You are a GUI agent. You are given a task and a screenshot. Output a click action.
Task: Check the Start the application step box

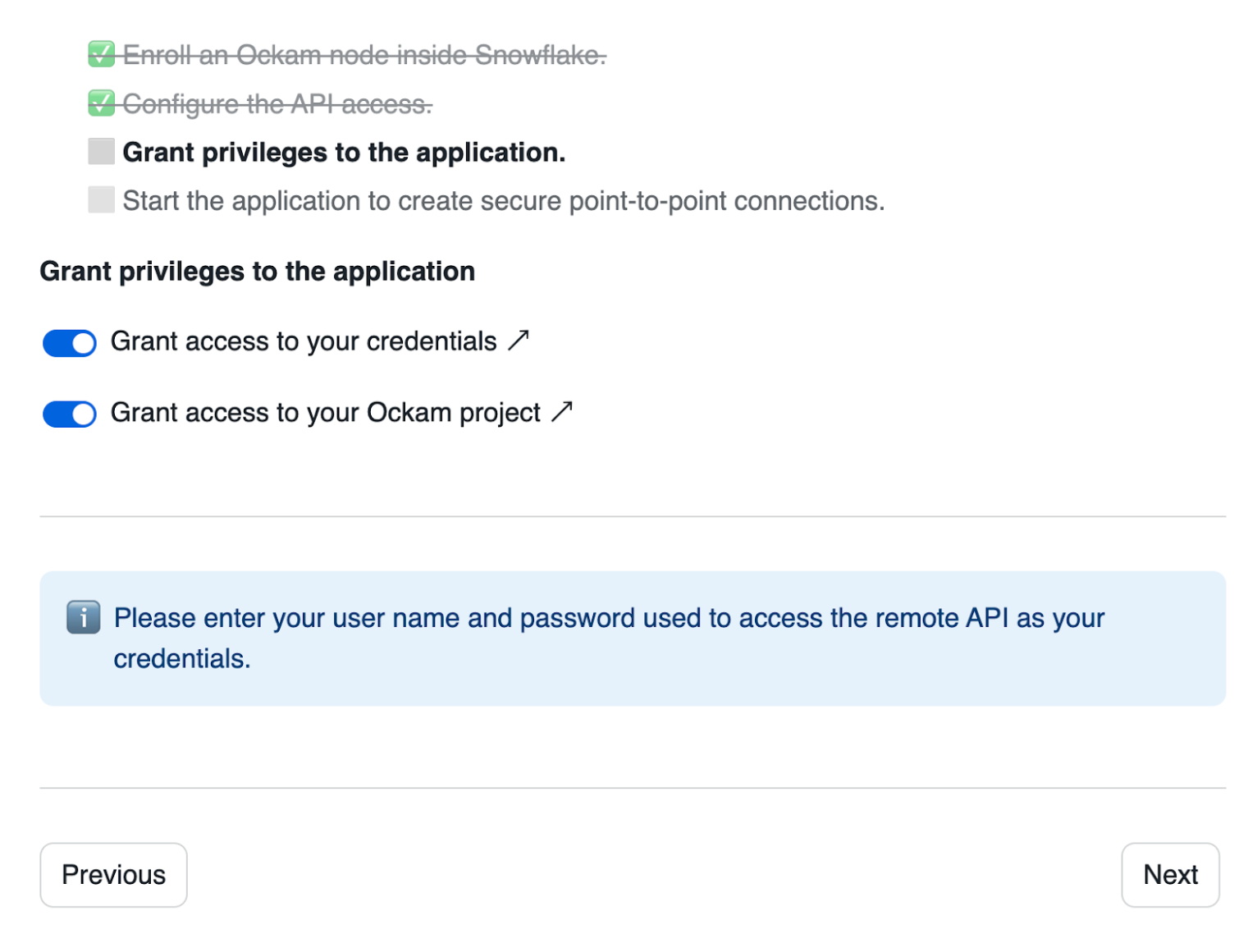click(101, 199)
